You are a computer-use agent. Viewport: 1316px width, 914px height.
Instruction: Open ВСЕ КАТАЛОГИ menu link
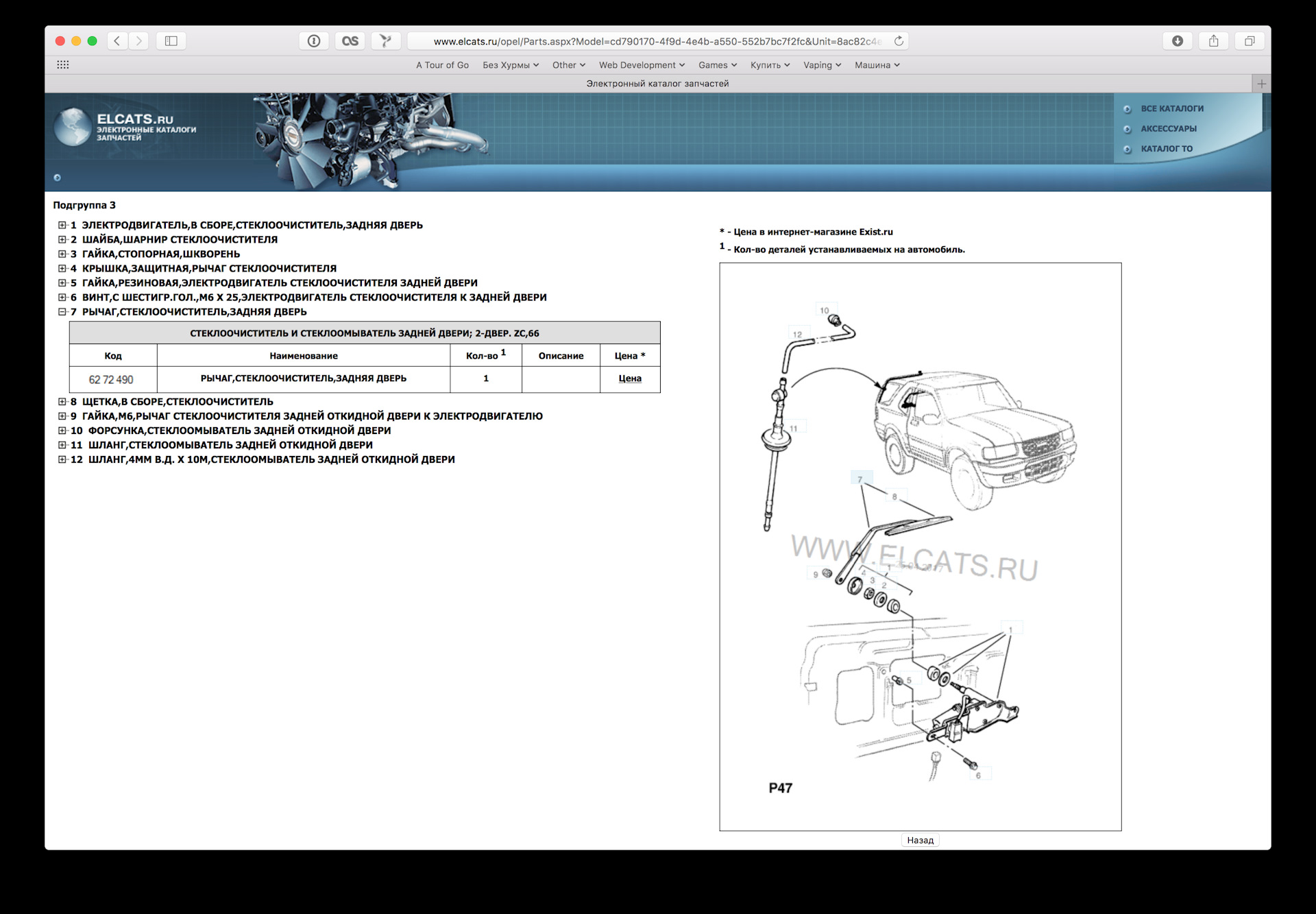(x=1172, y=109)
